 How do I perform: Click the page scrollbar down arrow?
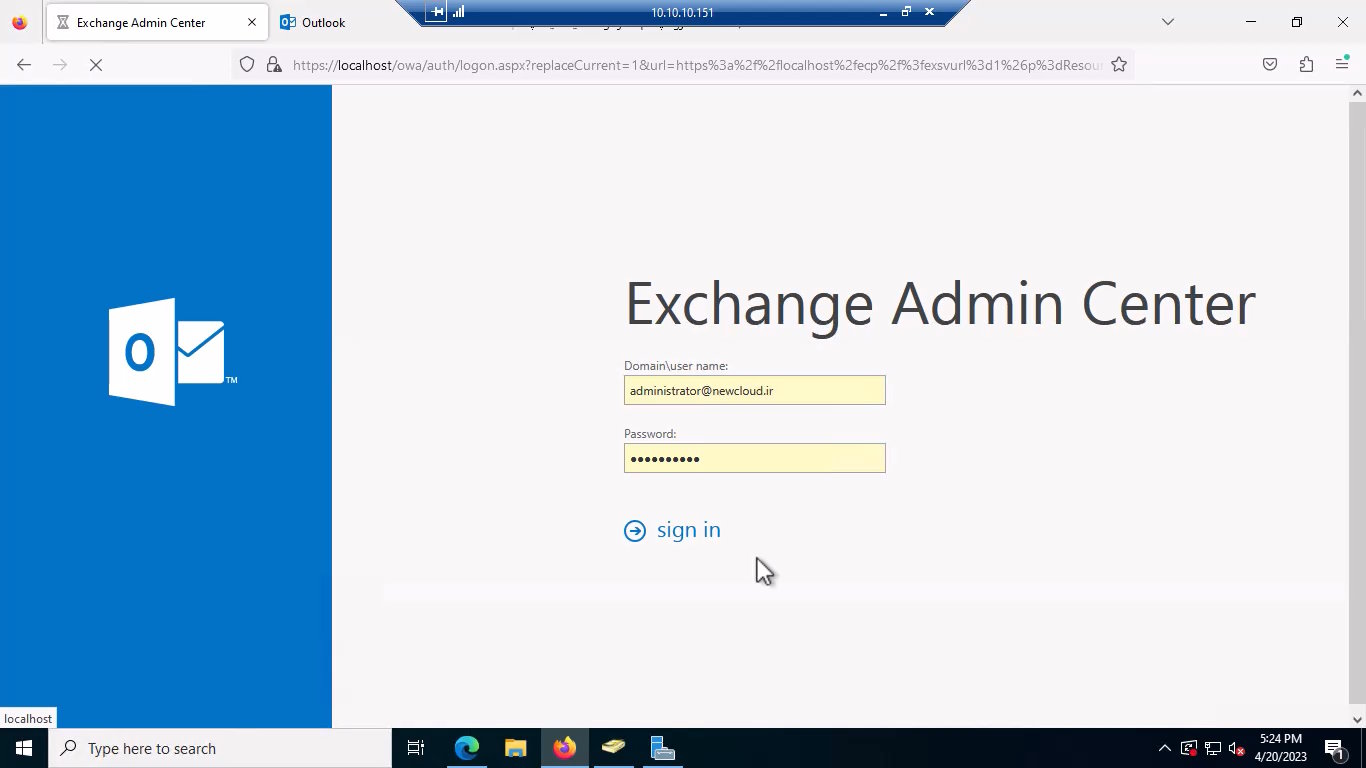pyautogui.click(x=1357, y=719)
